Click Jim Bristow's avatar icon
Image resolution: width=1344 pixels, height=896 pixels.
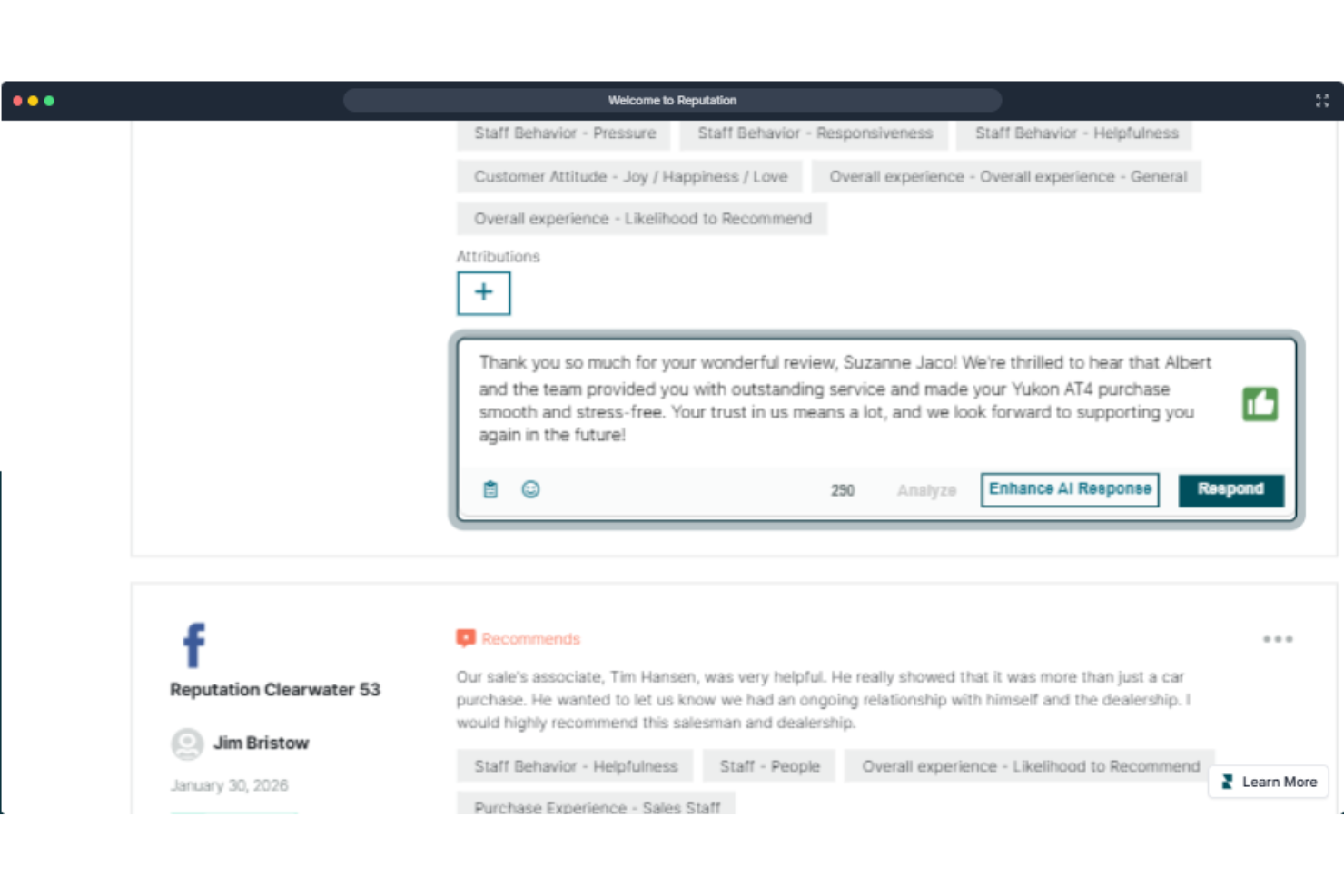pos(186,743)
